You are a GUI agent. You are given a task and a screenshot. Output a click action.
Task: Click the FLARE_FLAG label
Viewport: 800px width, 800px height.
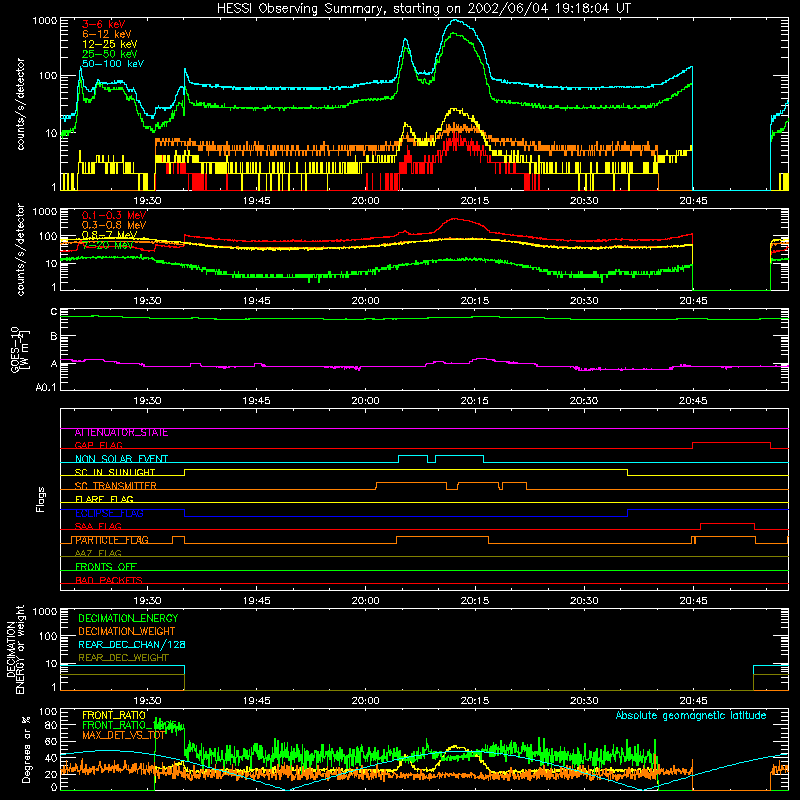point(104,499)
